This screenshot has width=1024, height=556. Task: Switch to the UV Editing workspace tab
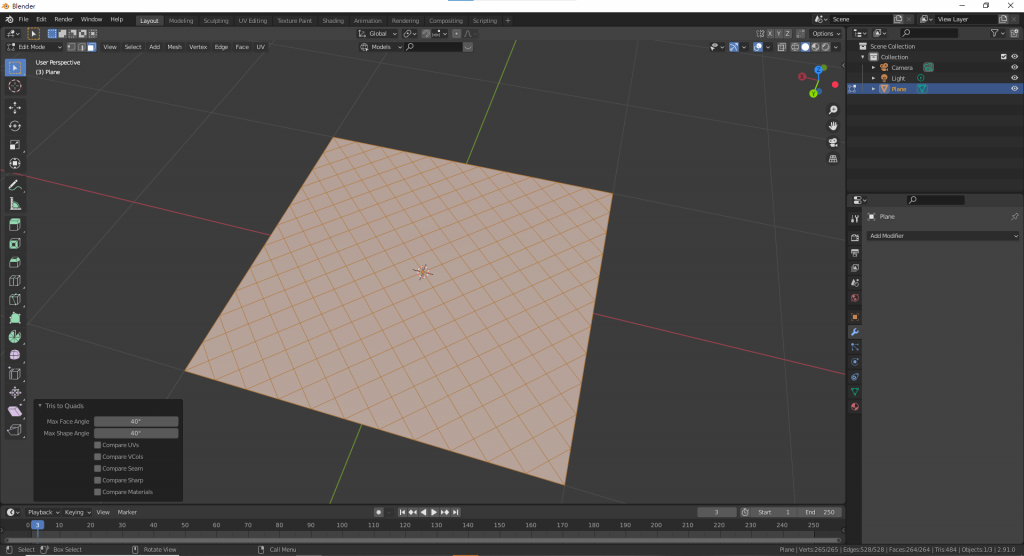click(253, 20)
